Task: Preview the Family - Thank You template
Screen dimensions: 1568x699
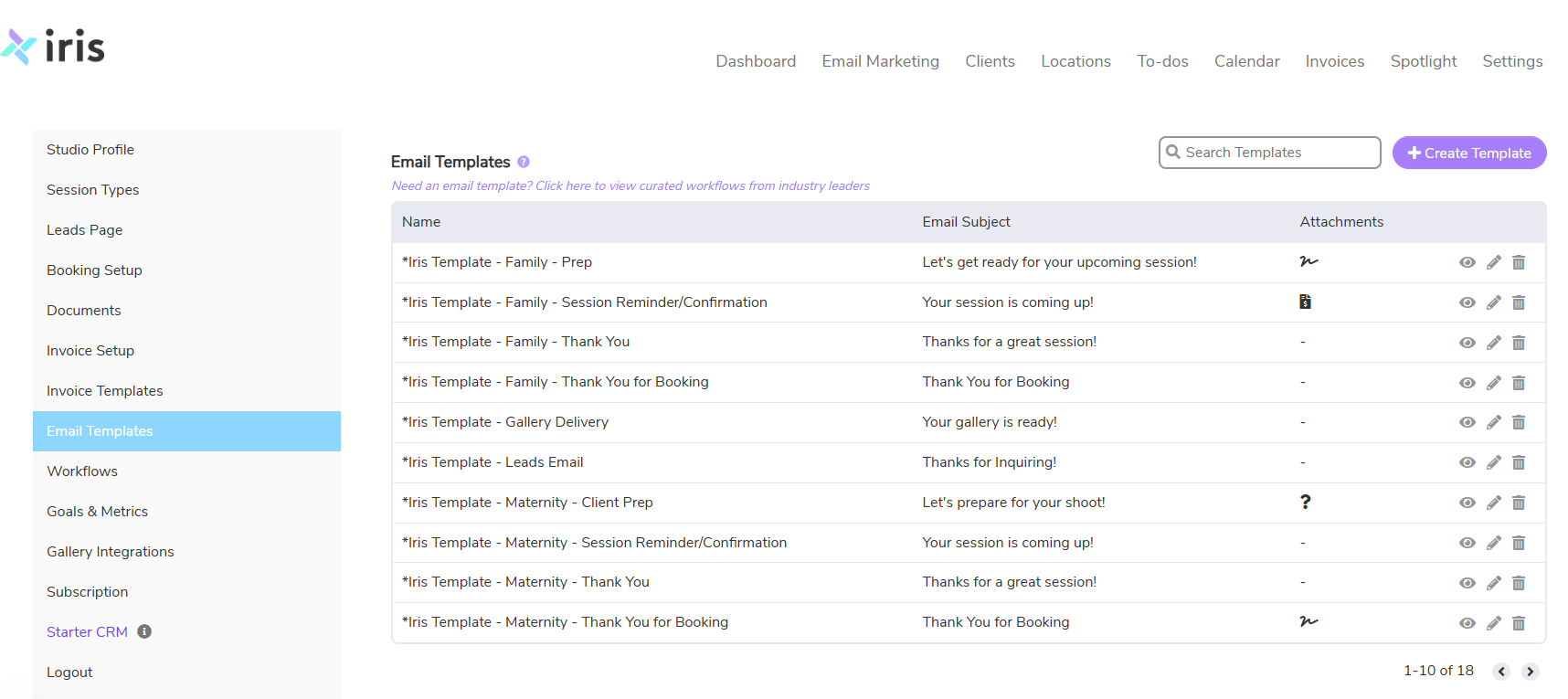Action: pos(1467,343)
